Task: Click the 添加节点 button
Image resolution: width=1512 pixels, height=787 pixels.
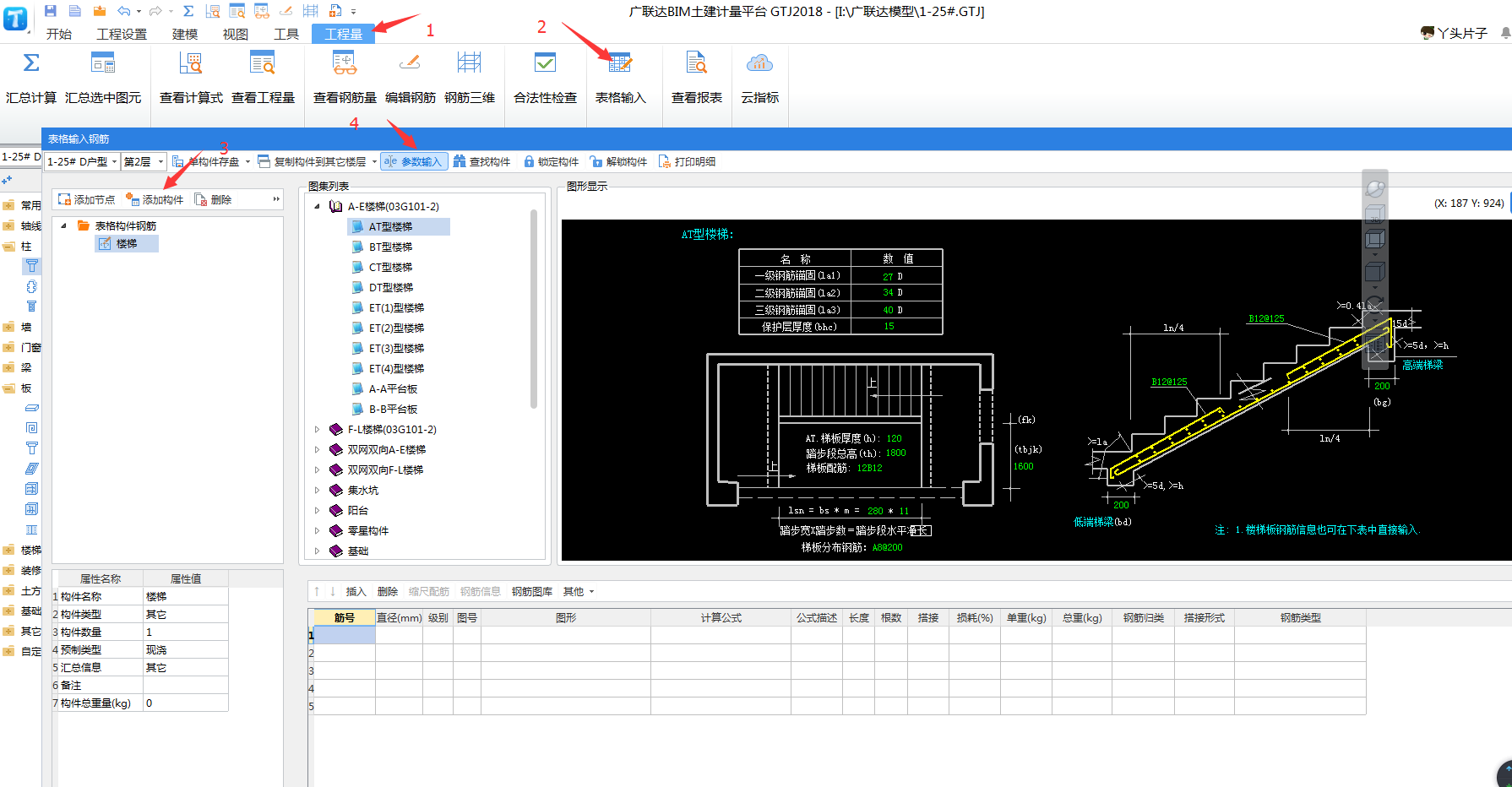Action: tap(86, 199)
